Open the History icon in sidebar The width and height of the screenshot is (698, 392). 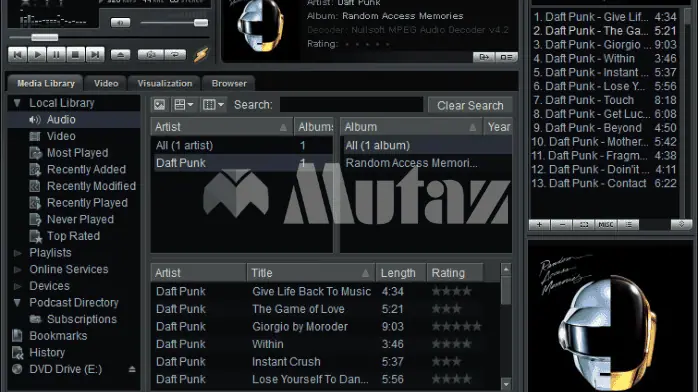(17, 353)
